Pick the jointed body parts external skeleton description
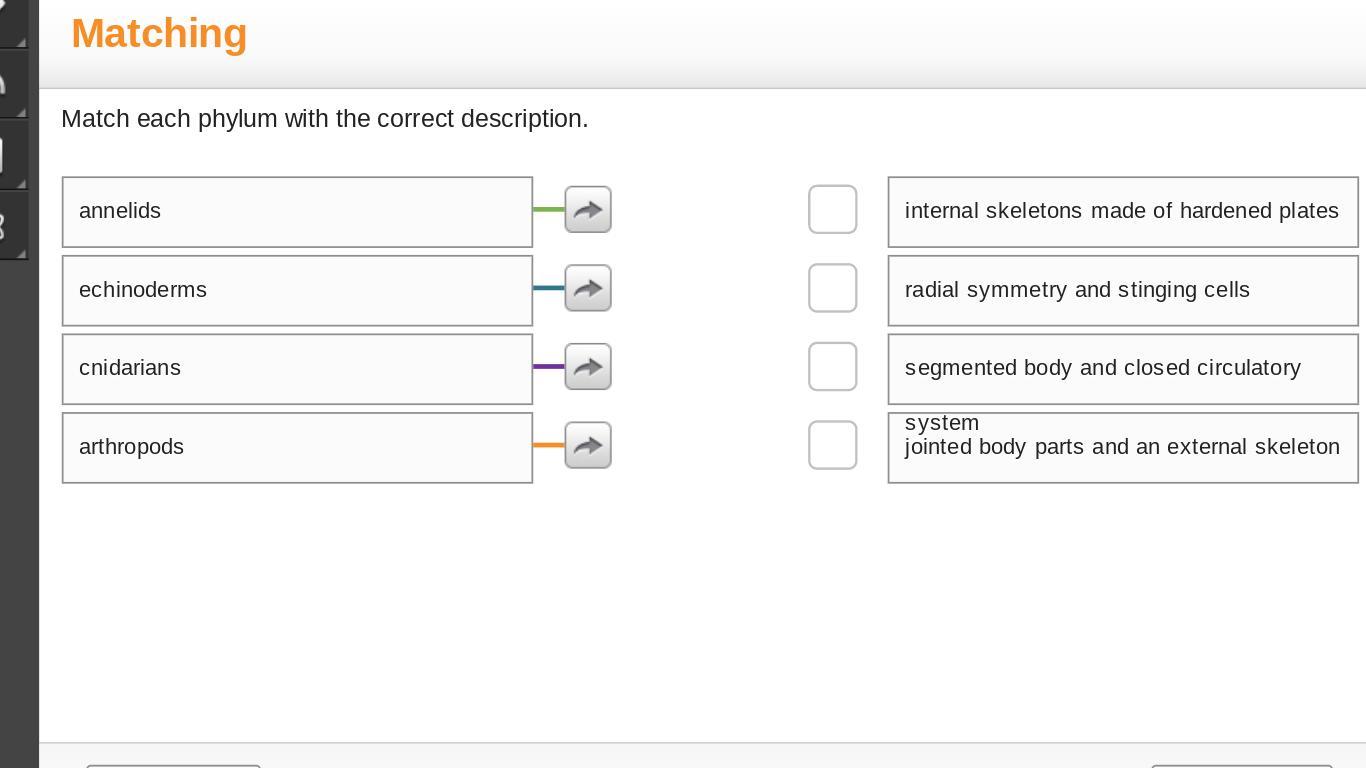The width and height of the screenshot is (1366, 768). (1122, 448)
